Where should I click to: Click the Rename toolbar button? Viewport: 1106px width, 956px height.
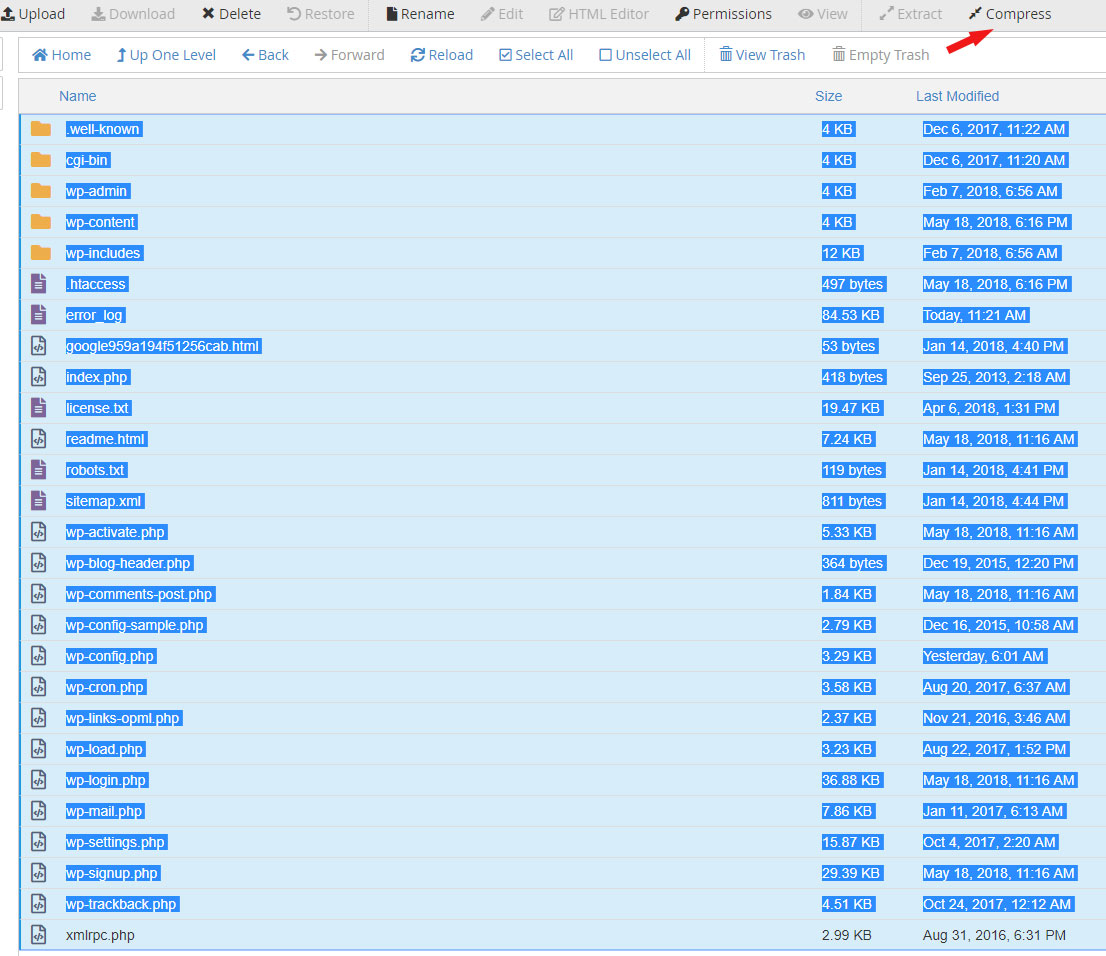coord(420,14)
